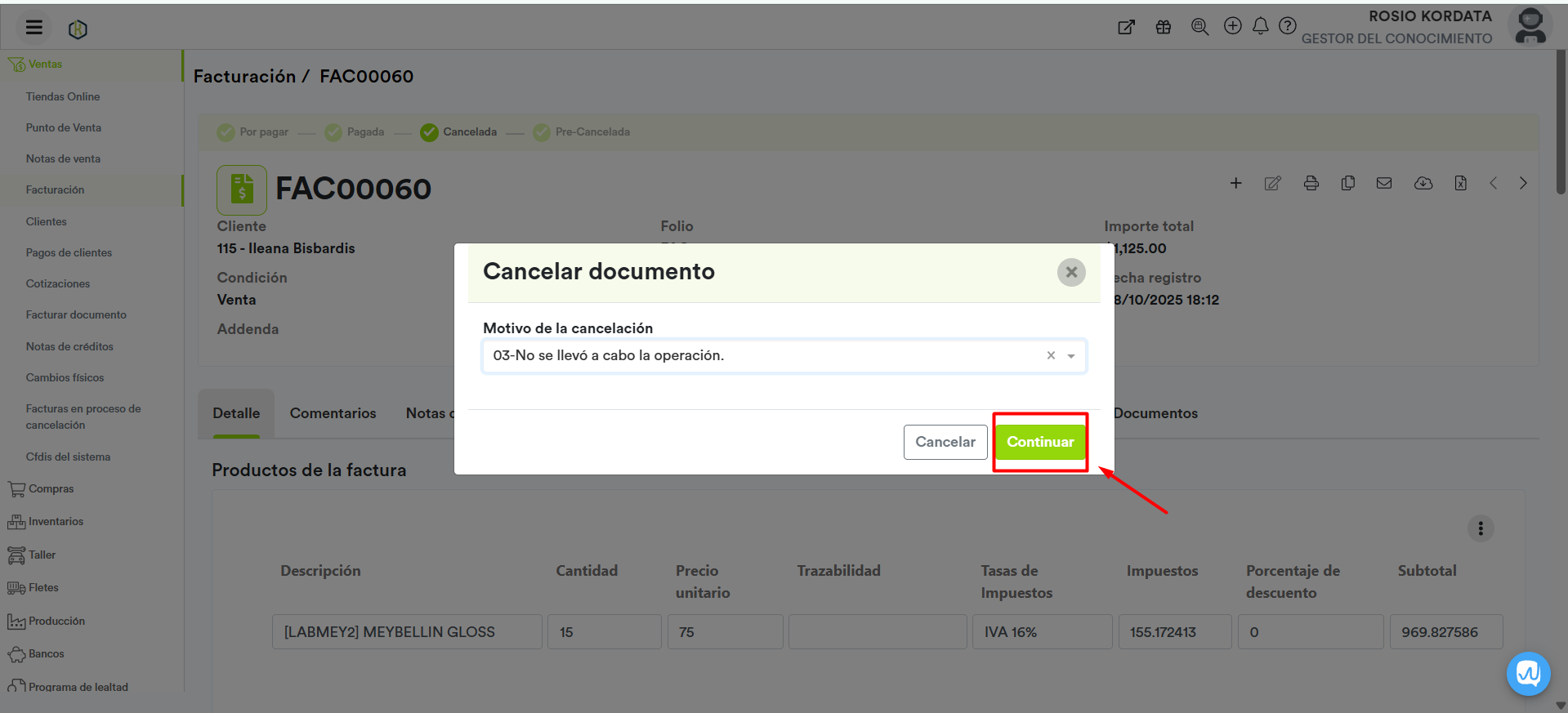Close the Cancelar documento dialog
Image resolution: width=1568 pixels, height=713 pixels.
(x=1070, y=272)
